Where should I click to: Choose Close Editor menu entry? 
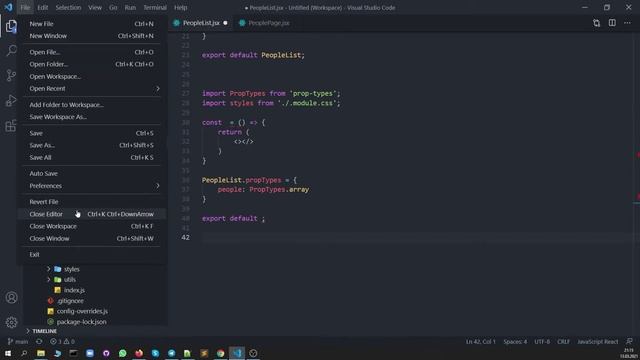91,214
